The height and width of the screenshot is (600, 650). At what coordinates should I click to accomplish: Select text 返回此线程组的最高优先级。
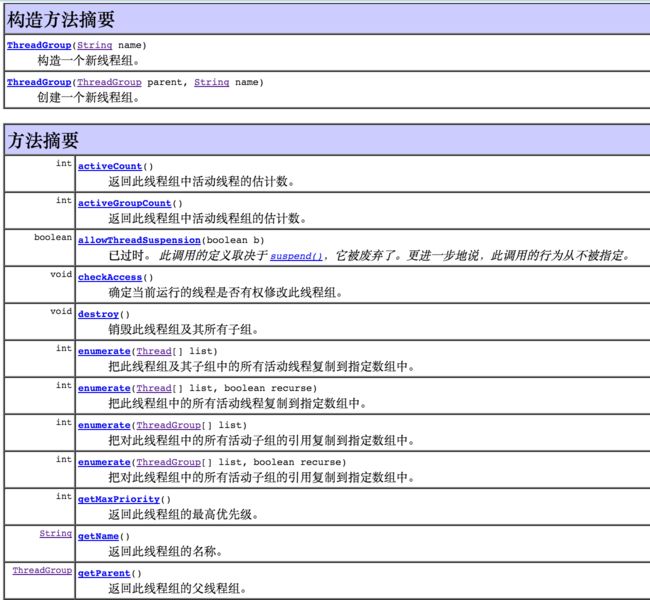184,514
